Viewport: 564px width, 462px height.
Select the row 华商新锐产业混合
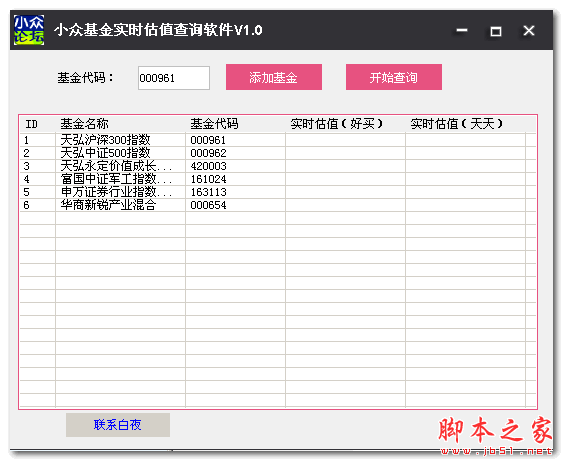point(278,205)
